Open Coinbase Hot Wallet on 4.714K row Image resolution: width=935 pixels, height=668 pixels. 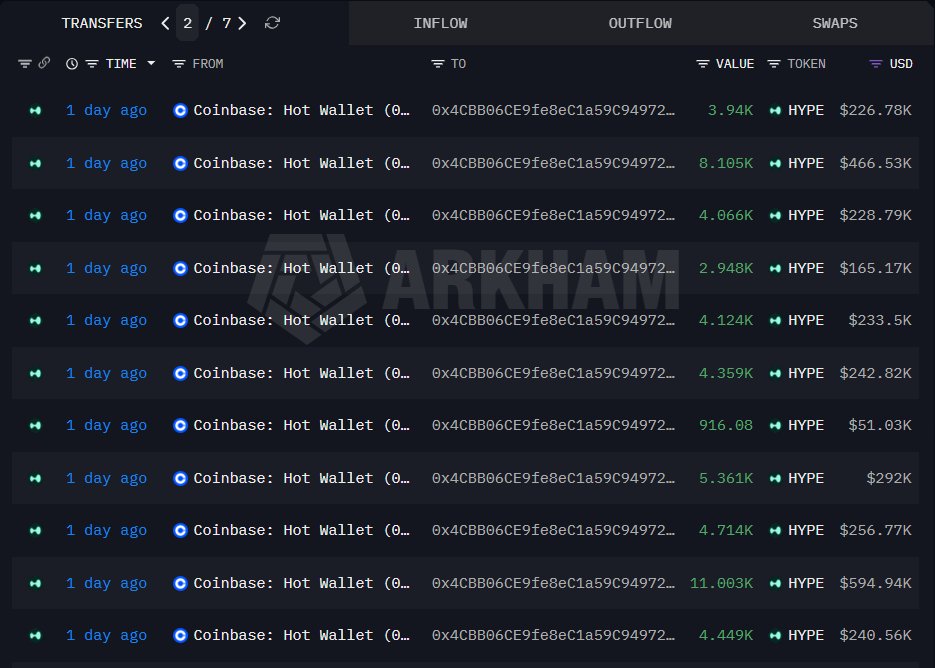[301, 530]
